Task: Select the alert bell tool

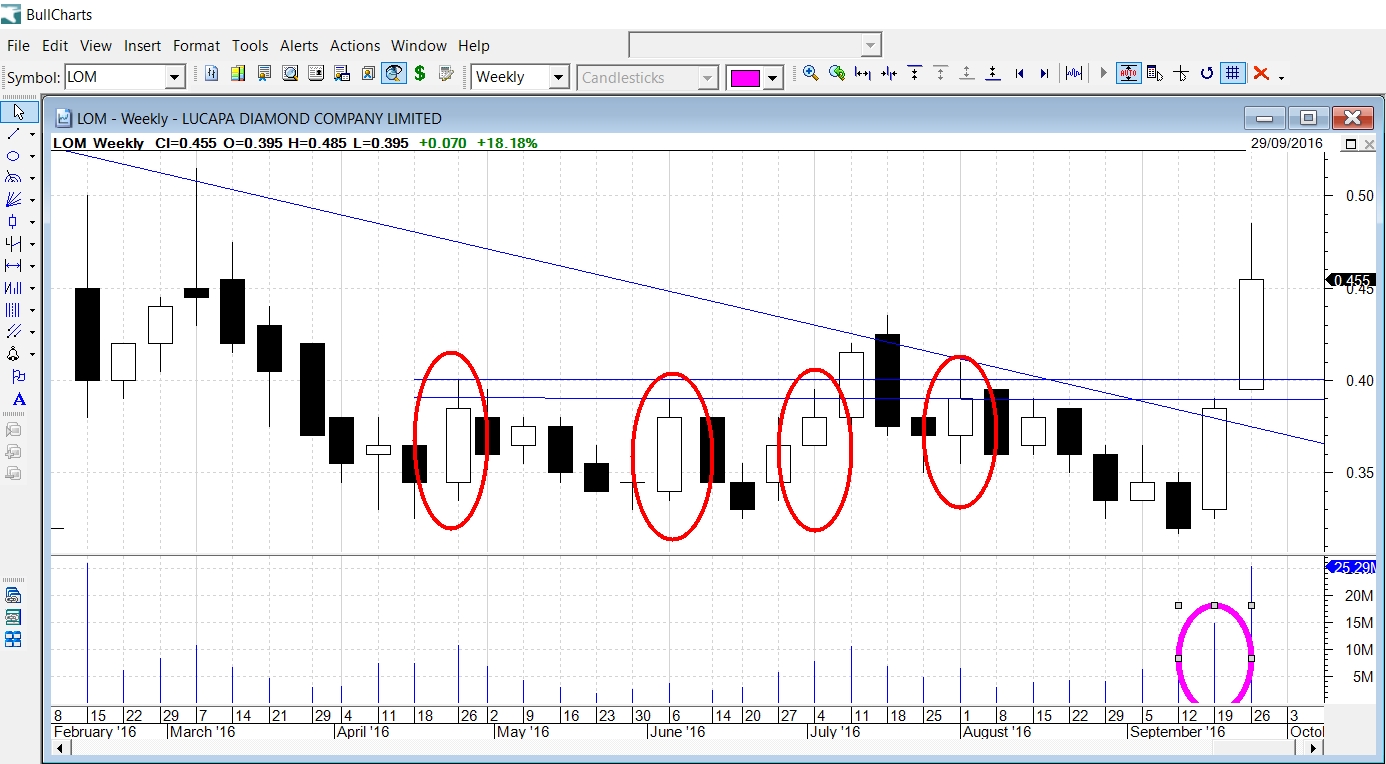Action: (x=14, y=354)
